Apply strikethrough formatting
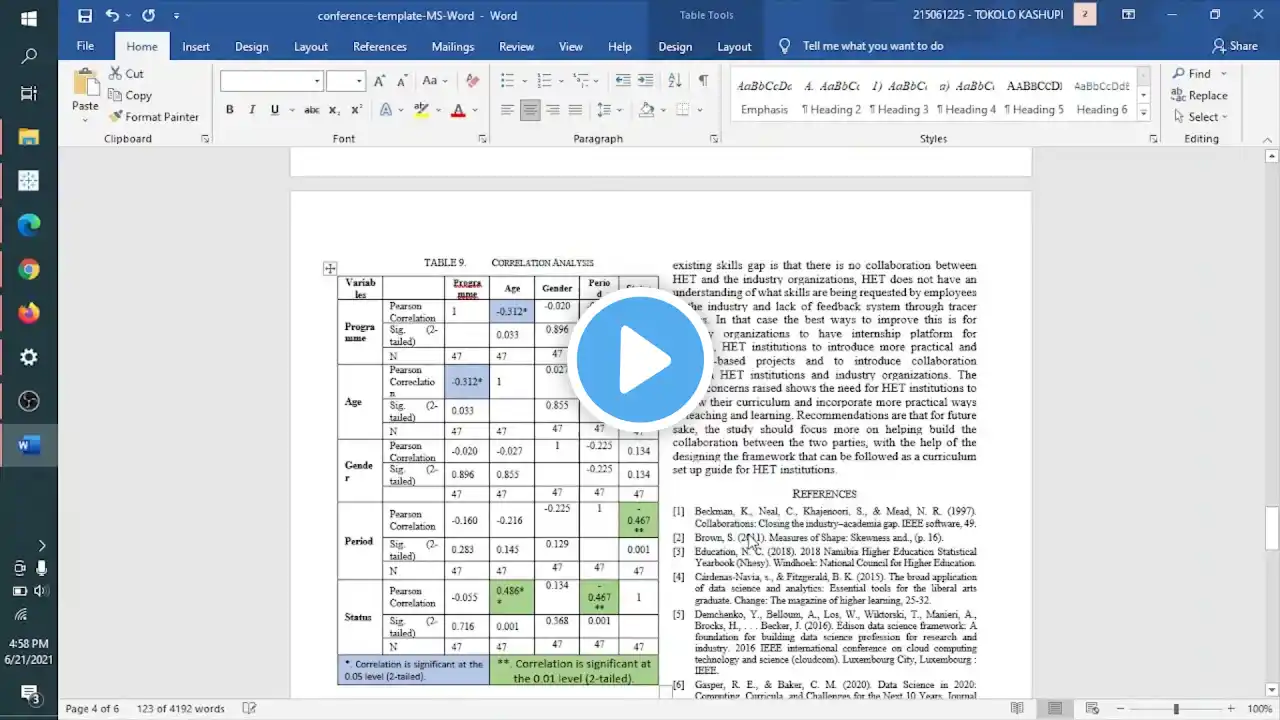1280x720 pixels. coord(312,110)
